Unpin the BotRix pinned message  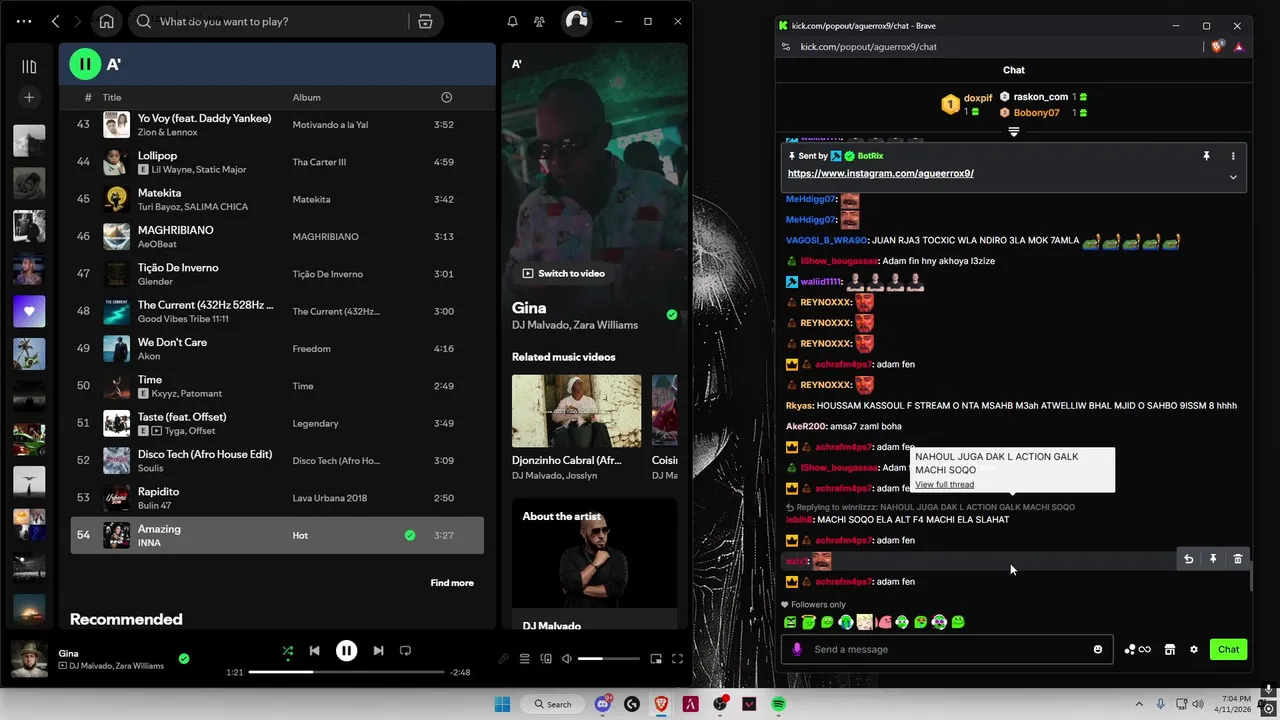1206,156
